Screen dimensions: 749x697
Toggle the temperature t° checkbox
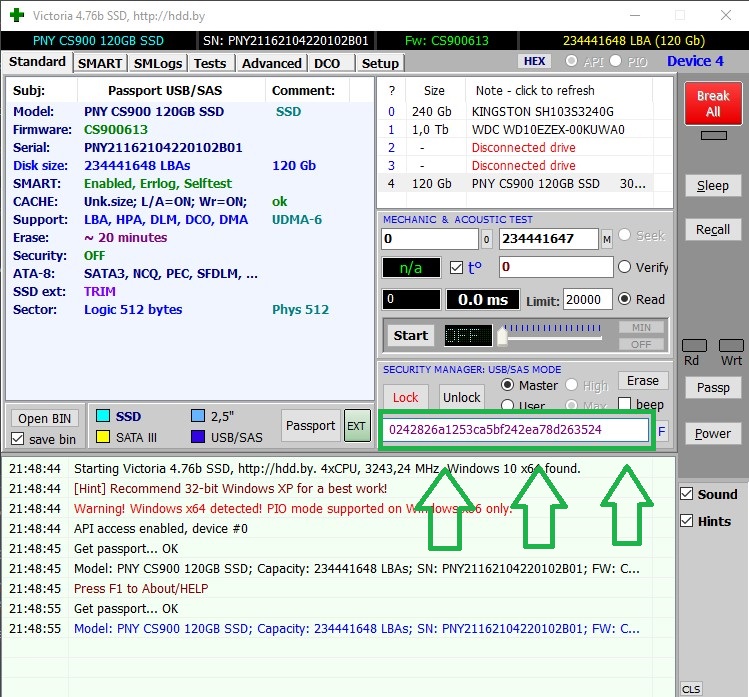(x=456, y=268)
